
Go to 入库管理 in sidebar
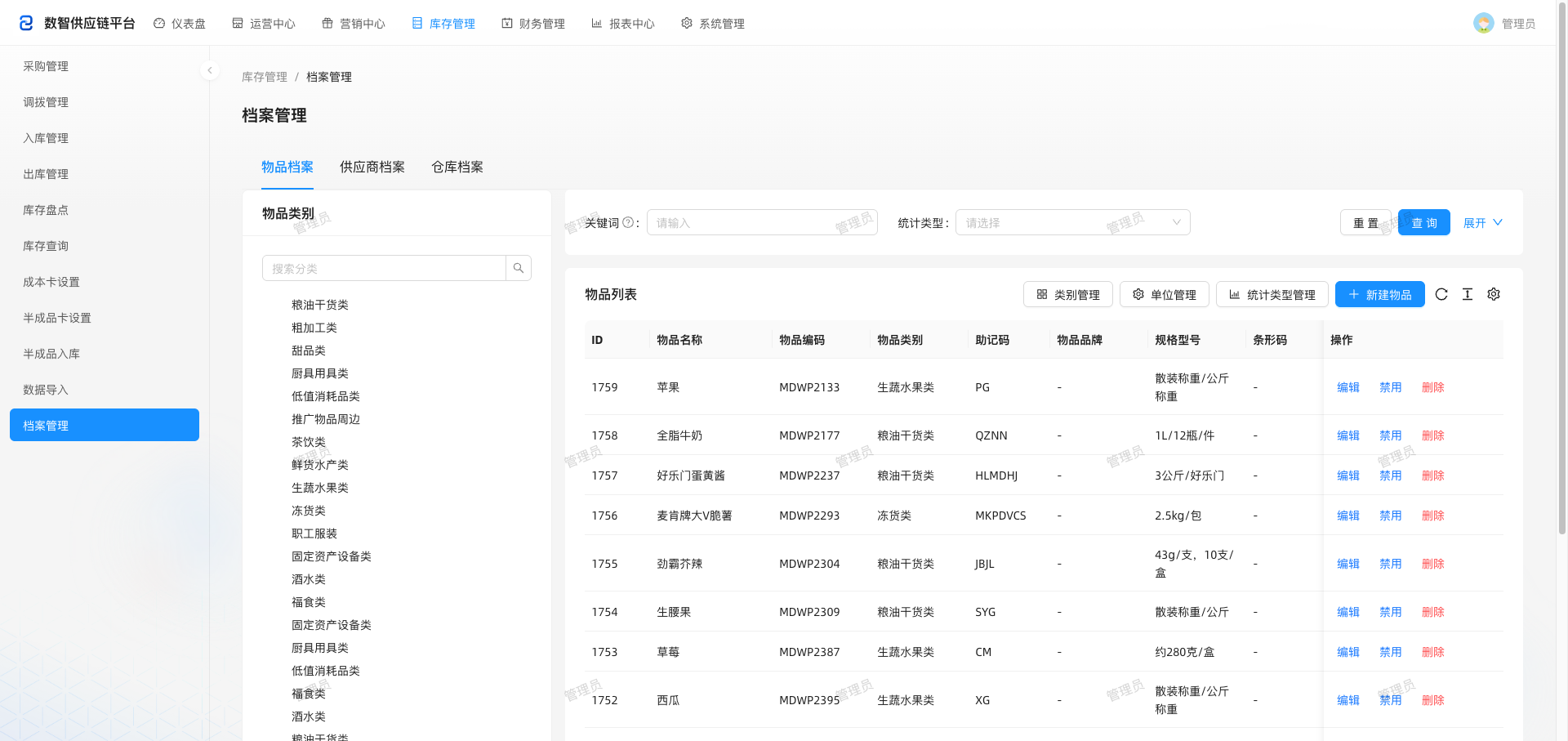(105, 138)
